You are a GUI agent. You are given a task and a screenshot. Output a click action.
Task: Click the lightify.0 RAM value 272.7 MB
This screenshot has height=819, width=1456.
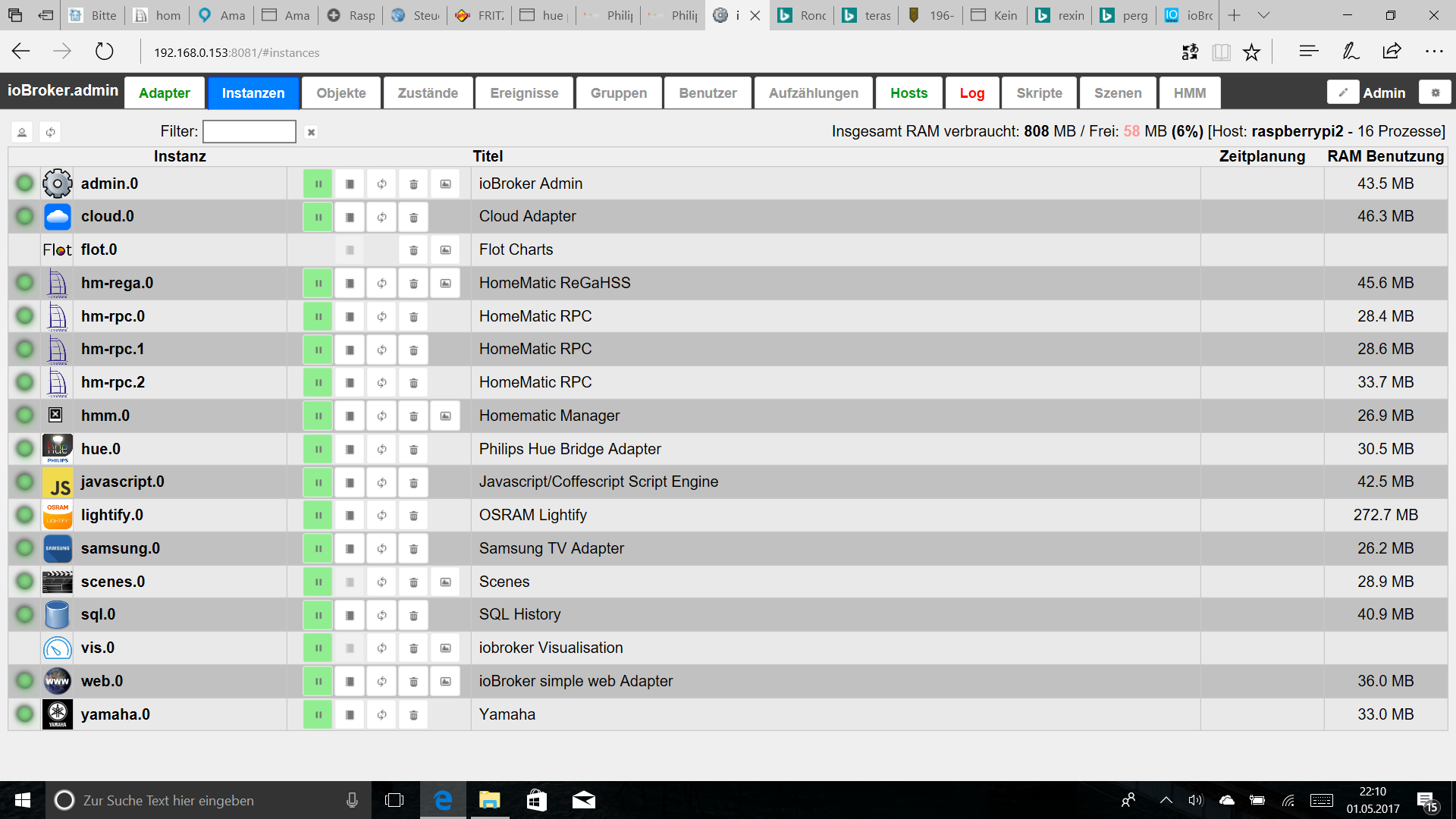(x=1385, y=515)
